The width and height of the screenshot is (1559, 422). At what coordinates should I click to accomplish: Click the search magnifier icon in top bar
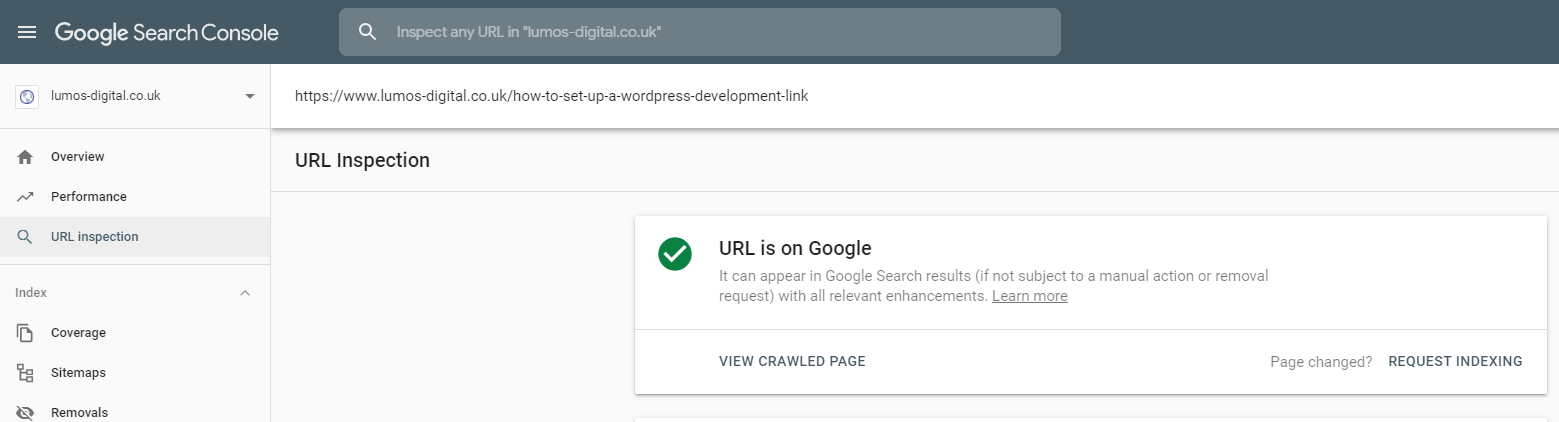click(x=367, y=32)
